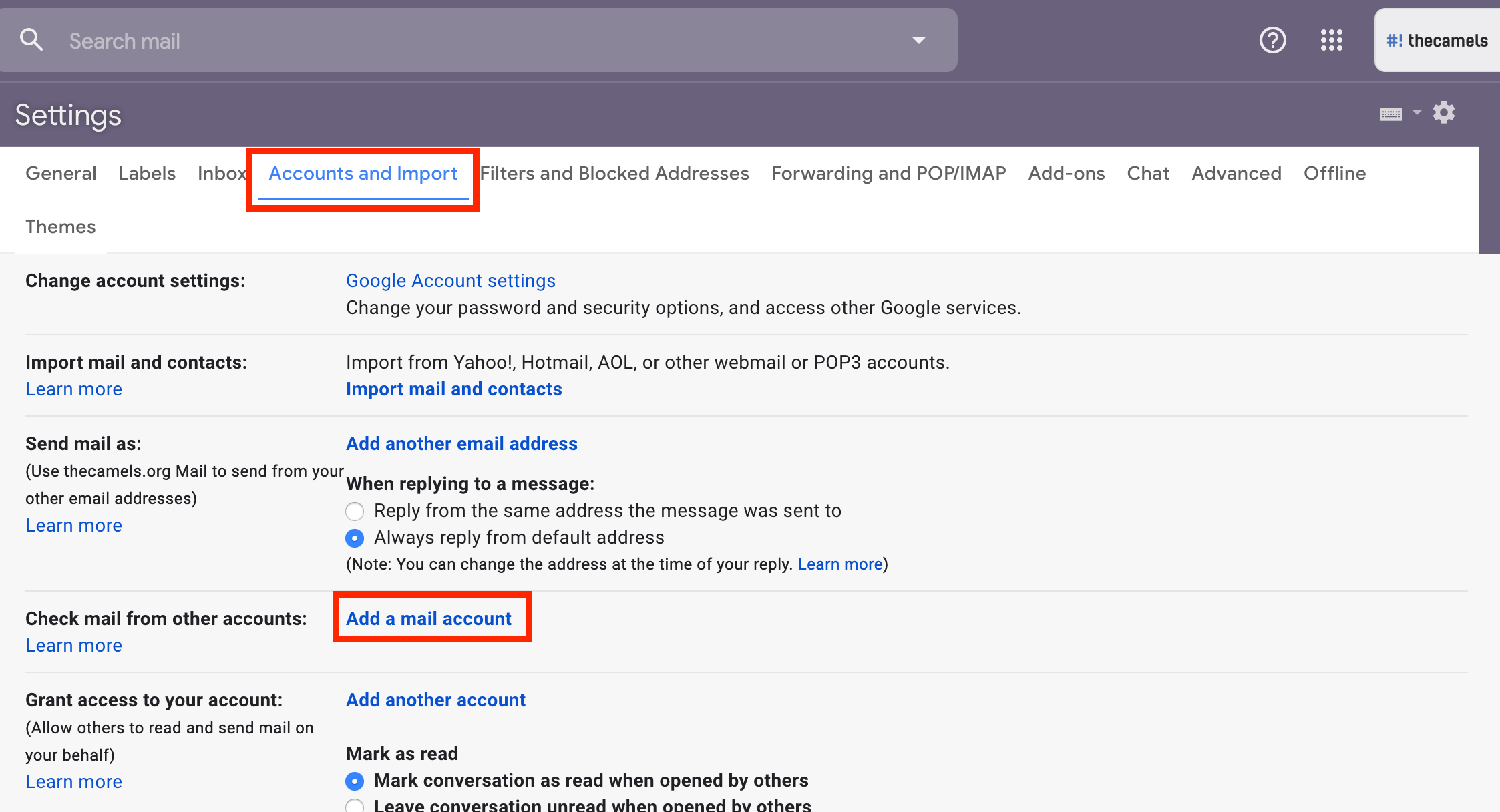The height and width of the screenshot is (812, 1500).
Task: Click into the Search mail field
Action: 478,41
